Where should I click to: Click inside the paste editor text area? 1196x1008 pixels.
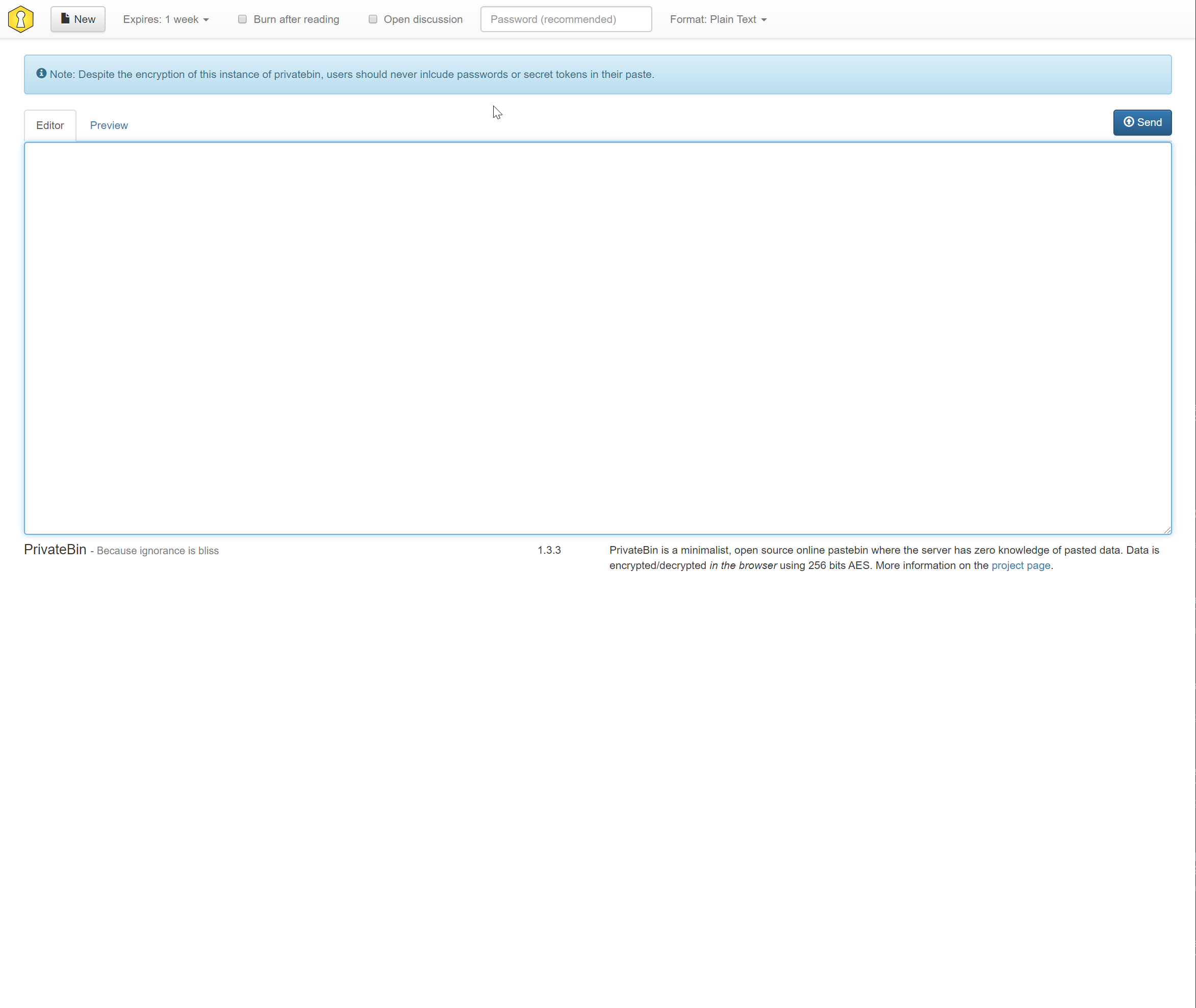click(x=597, y=337)
